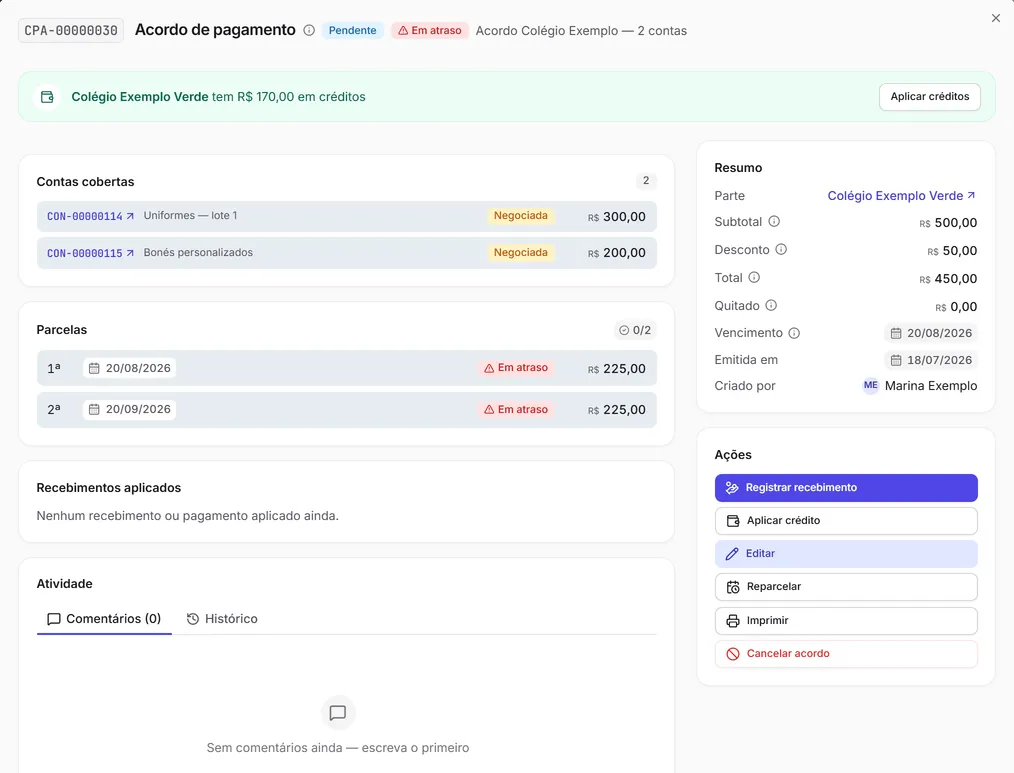Click Contas cobertas count badge 2

(646, 181)
